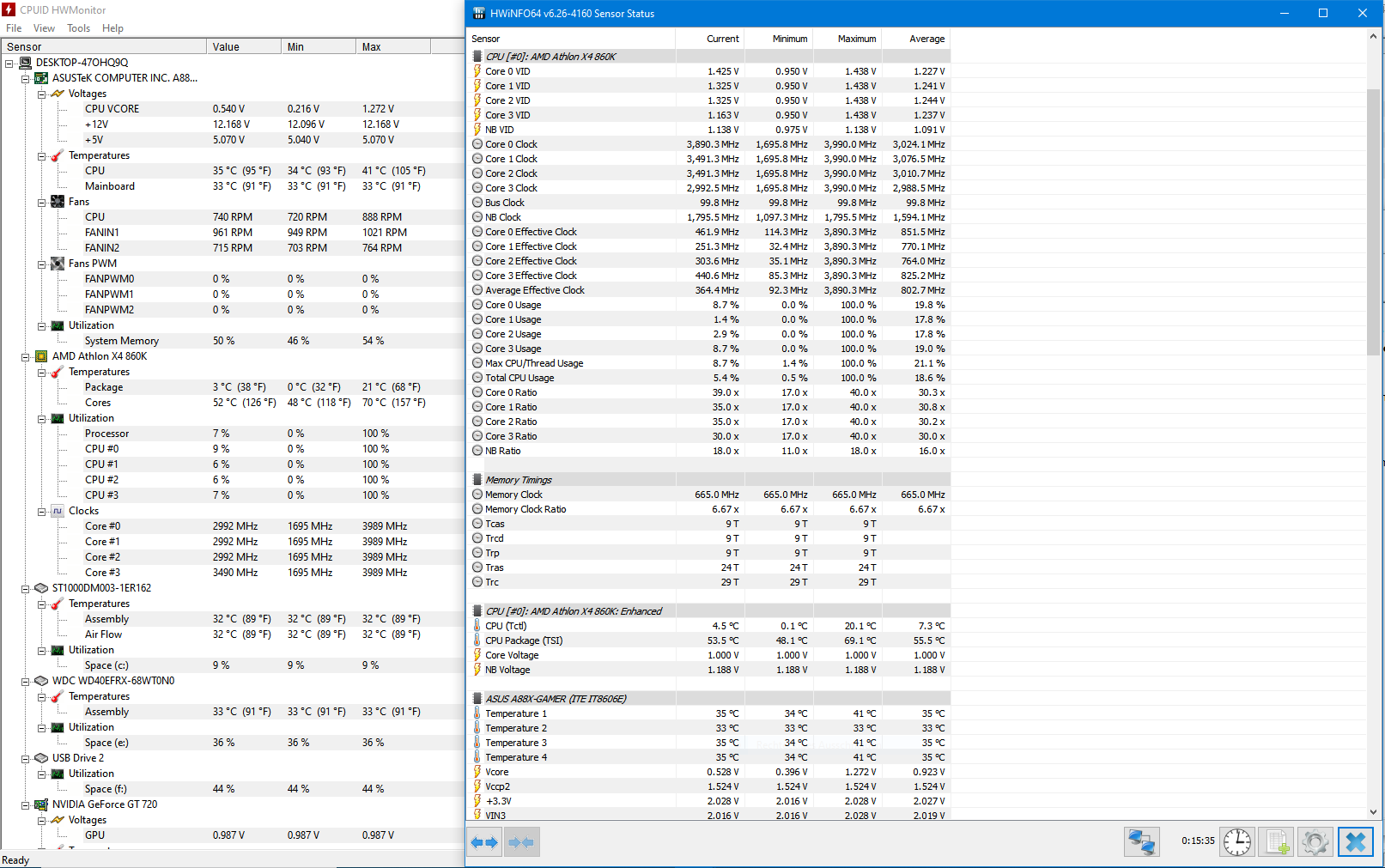The height and width of the screenshot is (868, 1385).
Task: Click the HWiNFO64 app icon in title bar
Action: 479,13
